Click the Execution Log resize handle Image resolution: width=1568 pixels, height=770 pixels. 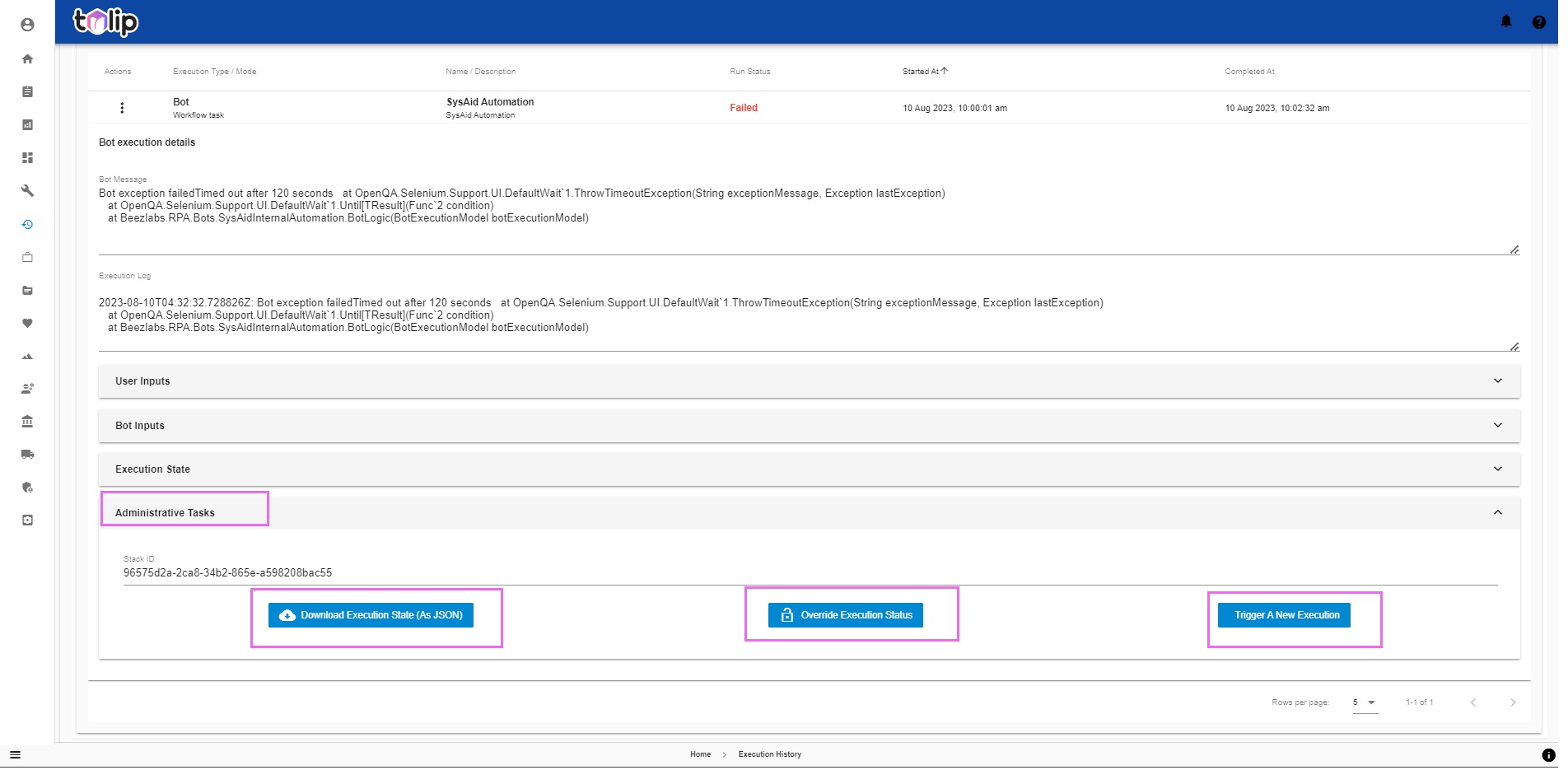1514,347
